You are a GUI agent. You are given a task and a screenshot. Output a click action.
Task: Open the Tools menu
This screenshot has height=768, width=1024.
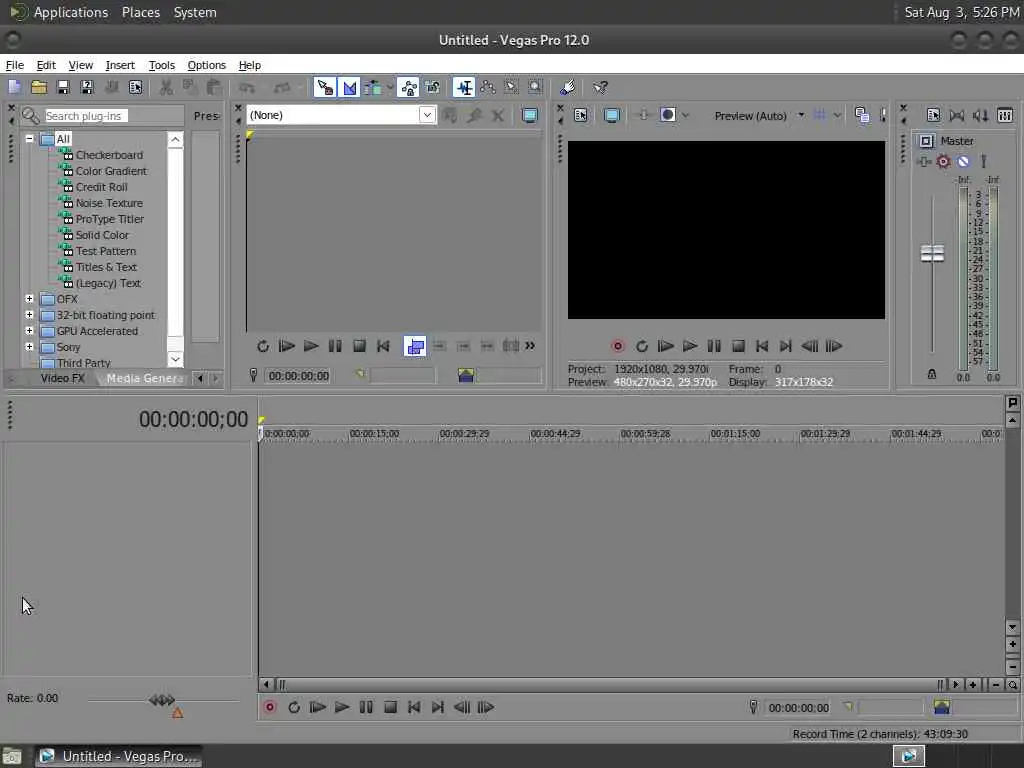161,65
